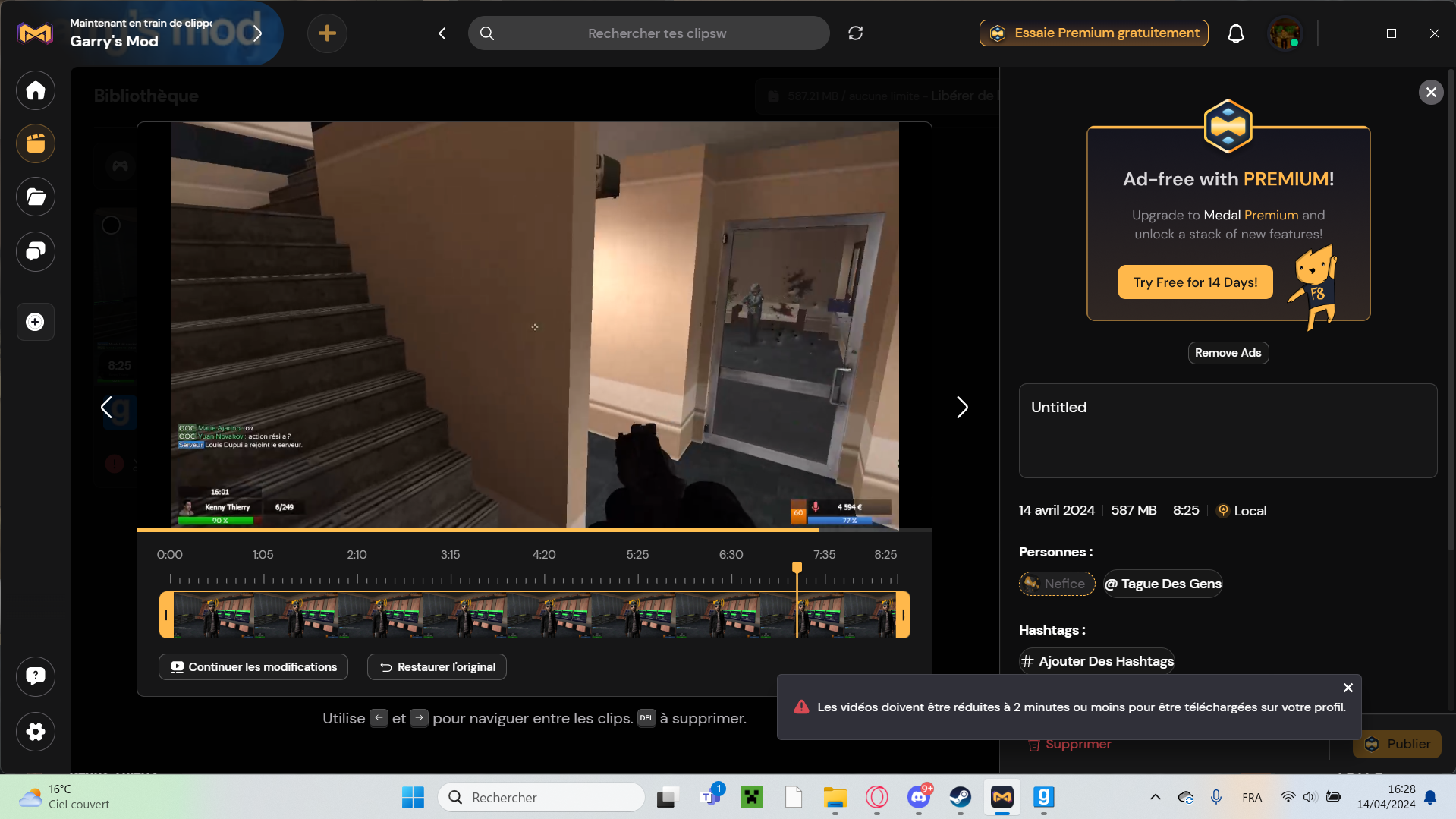
Task: Click the yellow playhead marker on timeline
Action: point(797,568)
